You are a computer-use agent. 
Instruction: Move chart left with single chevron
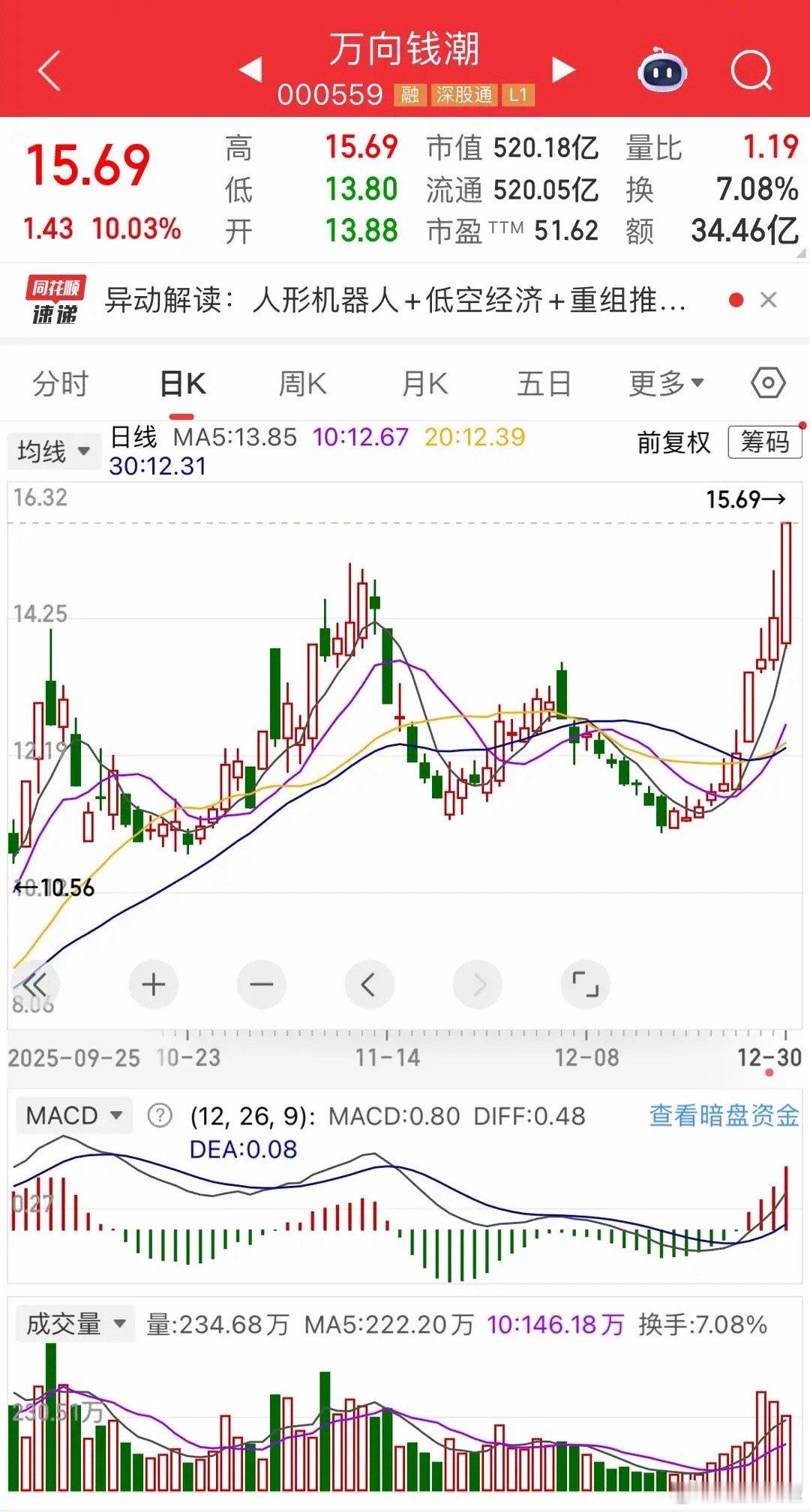pos(369,984)
